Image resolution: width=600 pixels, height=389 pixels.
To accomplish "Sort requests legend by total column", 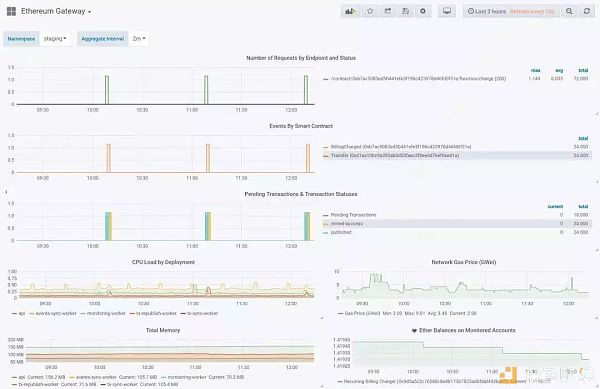I will tap(583, 70).
